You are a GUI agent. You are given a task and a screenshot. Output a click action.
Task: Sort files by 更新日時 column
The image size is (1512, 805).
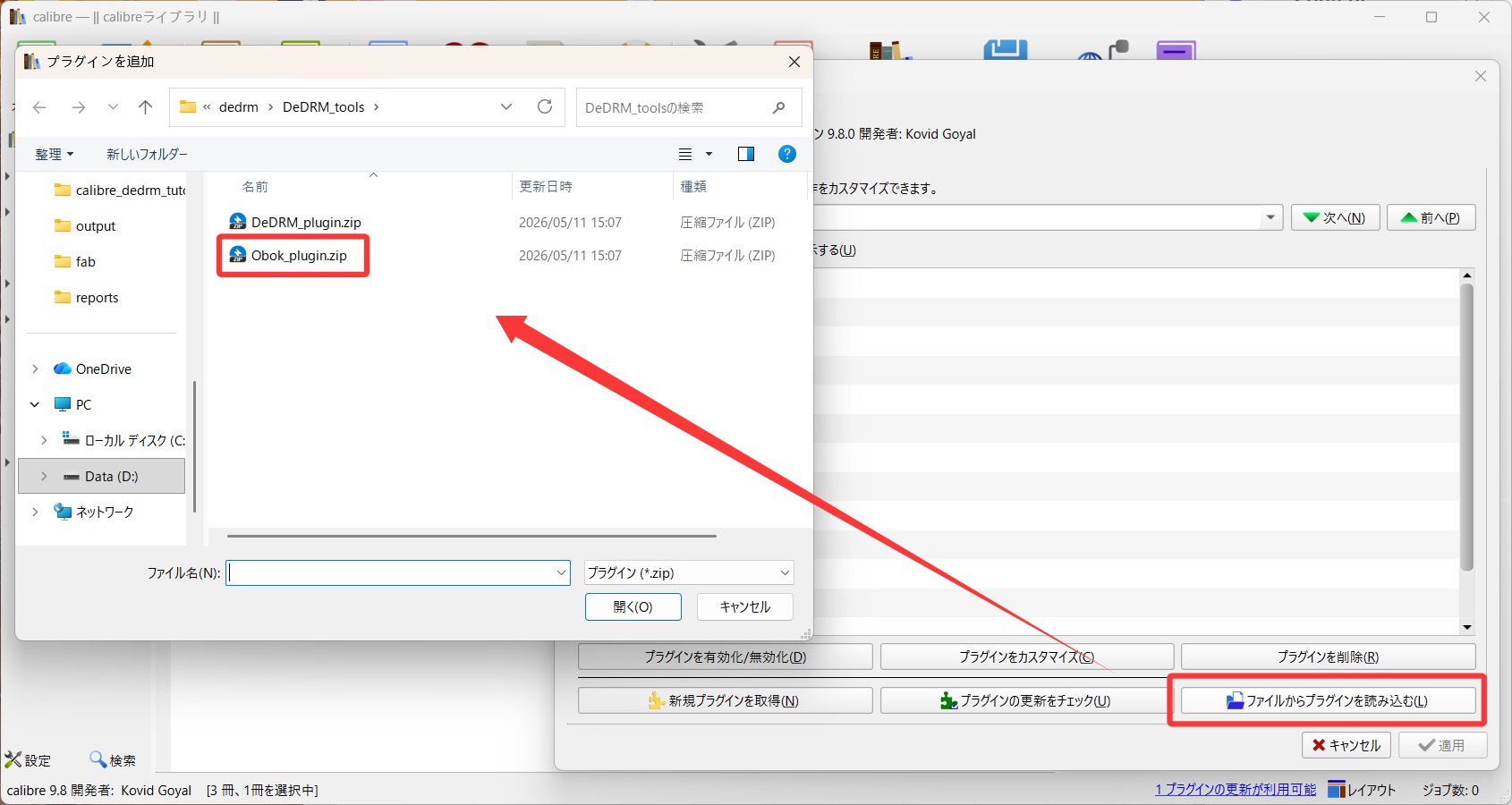click(546, 186)
